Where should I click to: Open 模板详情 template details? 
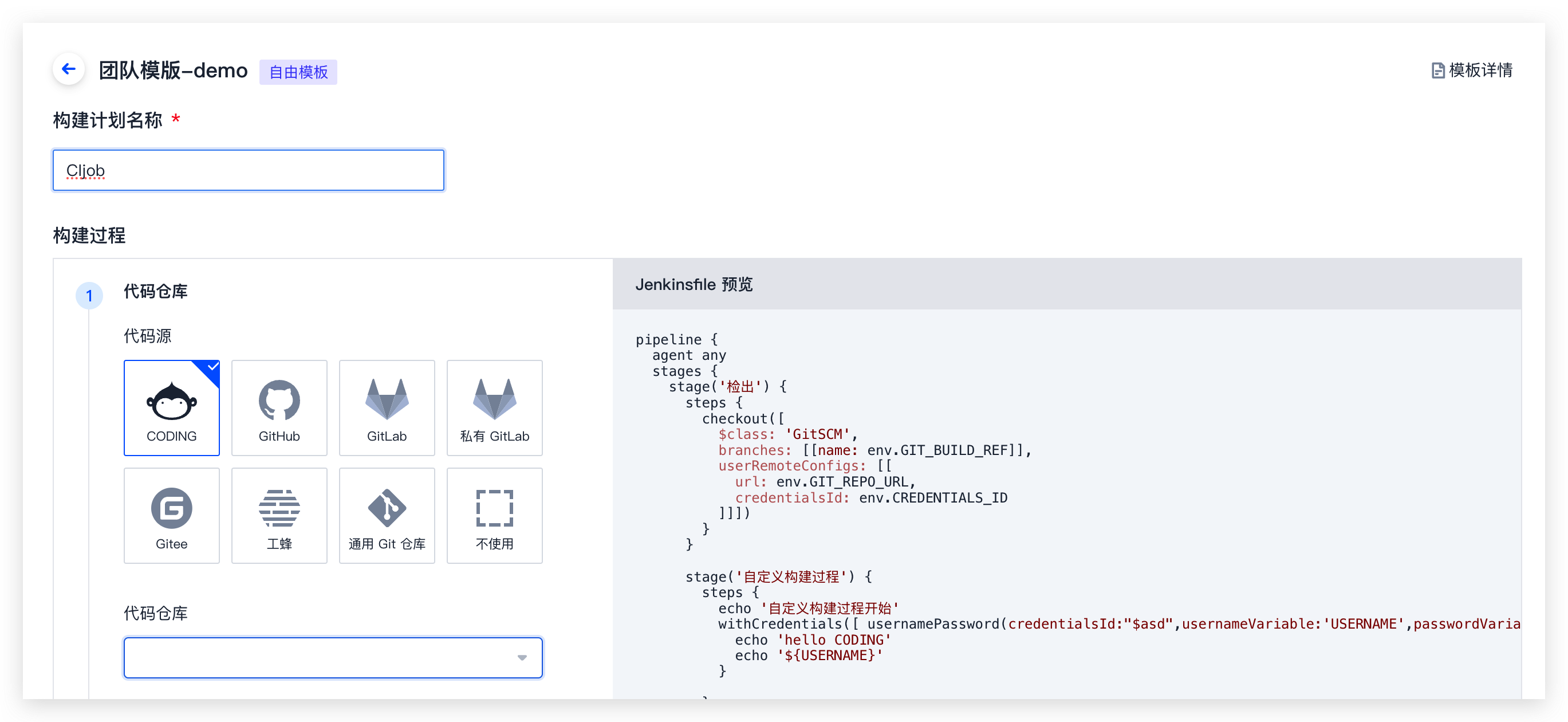[1472, 70]
